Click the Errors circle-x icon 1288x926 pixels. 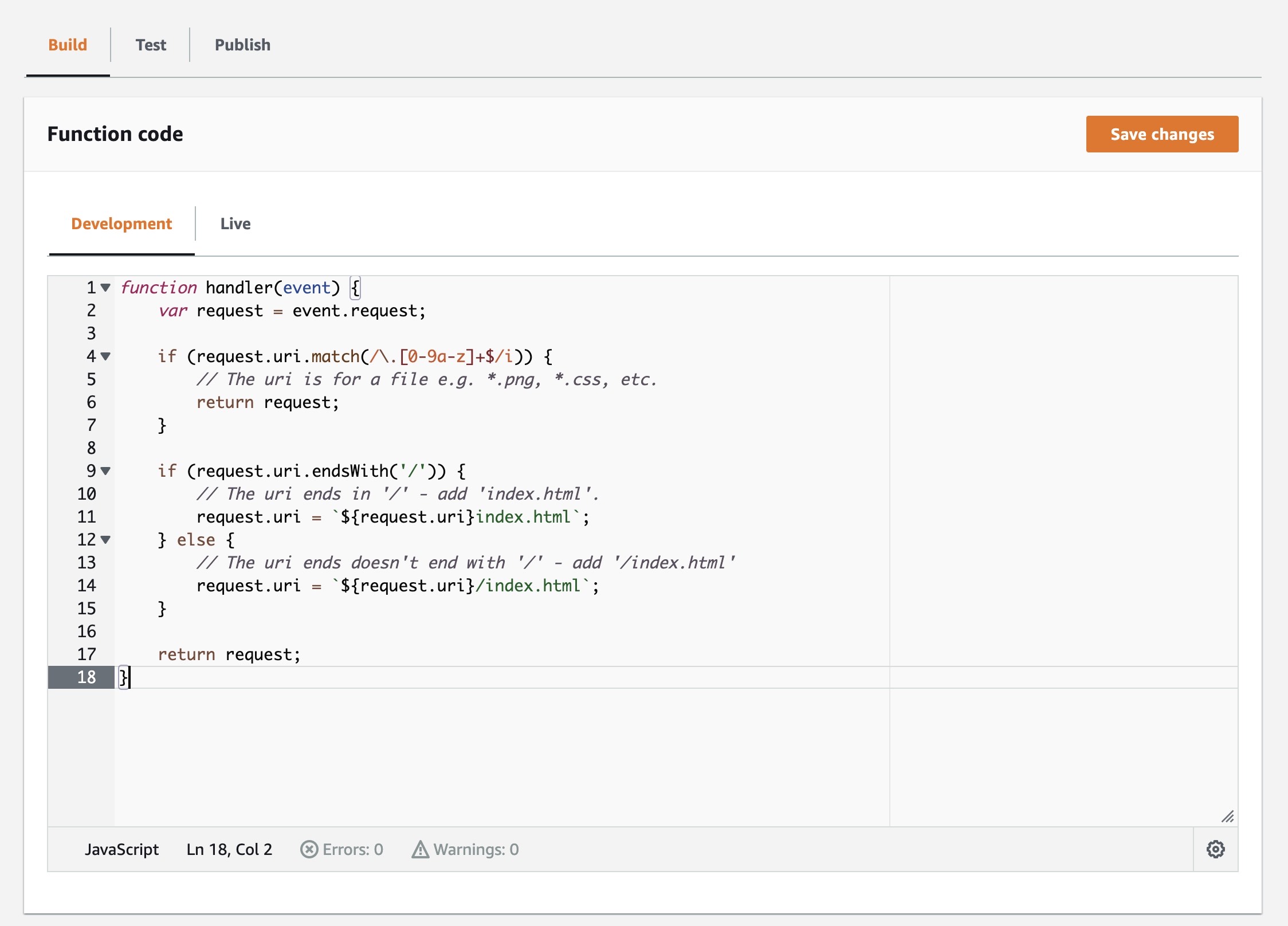(x=309, y=849)
